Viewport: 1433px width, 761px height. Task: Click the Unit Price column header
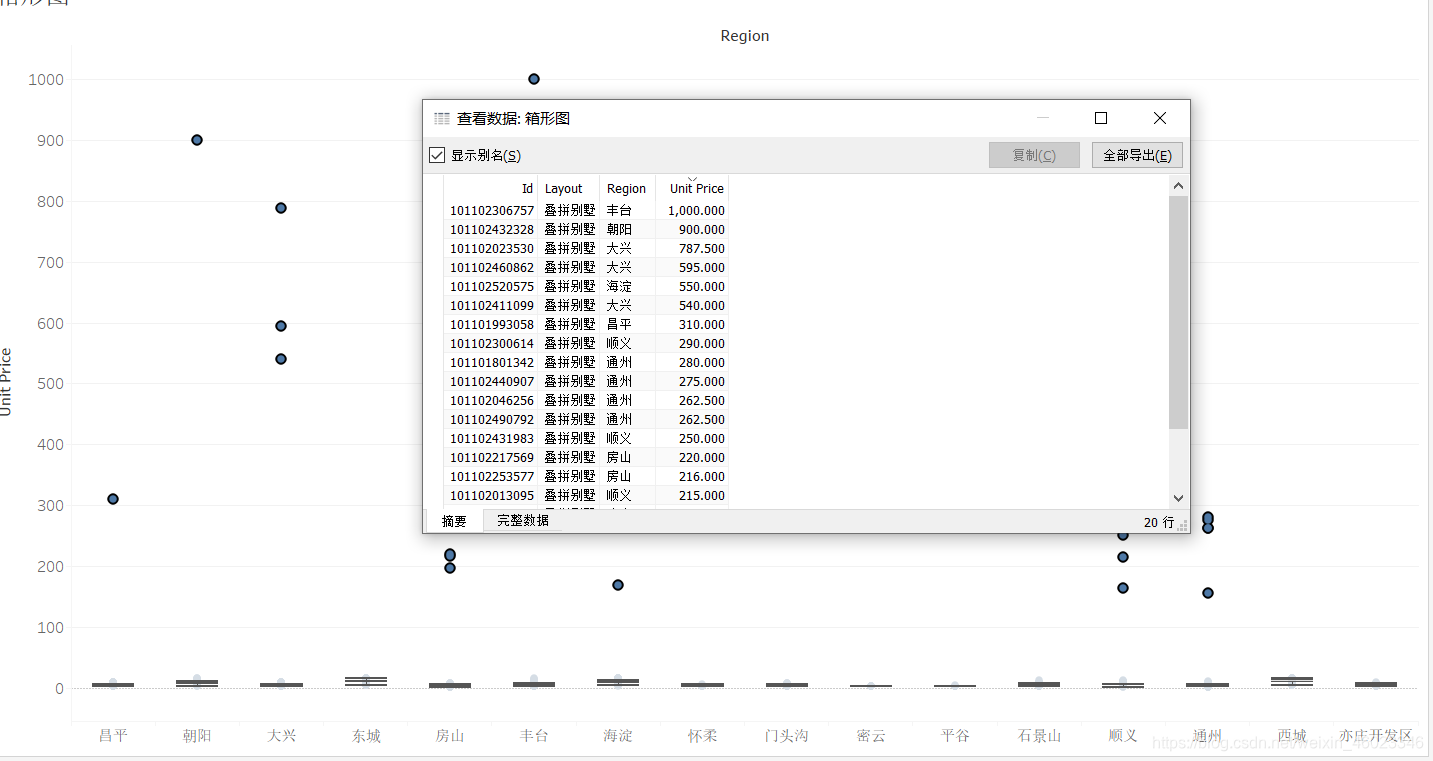pyautogui.click(x=692, y=188)
